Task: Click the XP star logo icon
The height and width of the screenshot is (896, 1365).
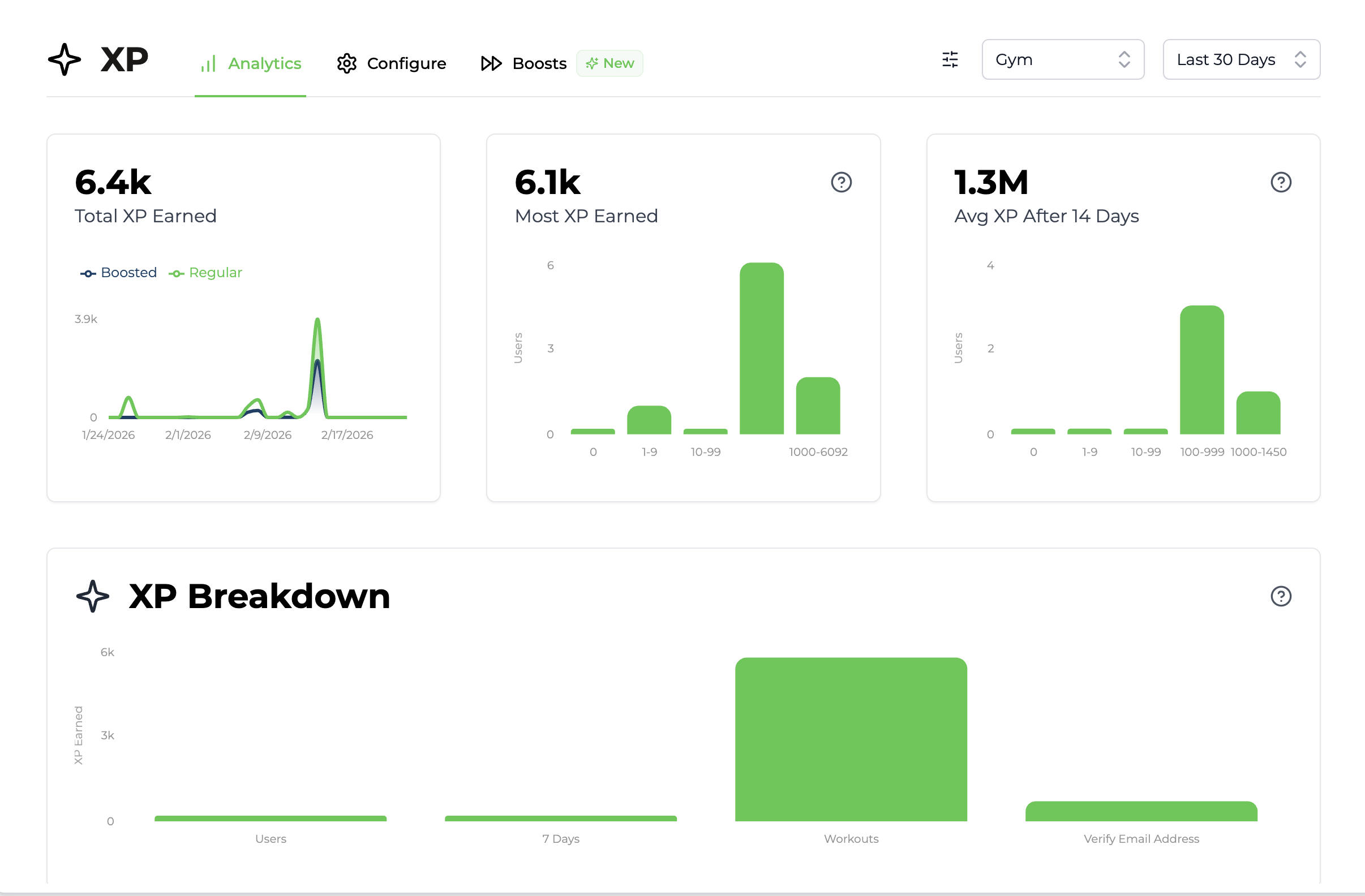Action: (x=65, y=59)
